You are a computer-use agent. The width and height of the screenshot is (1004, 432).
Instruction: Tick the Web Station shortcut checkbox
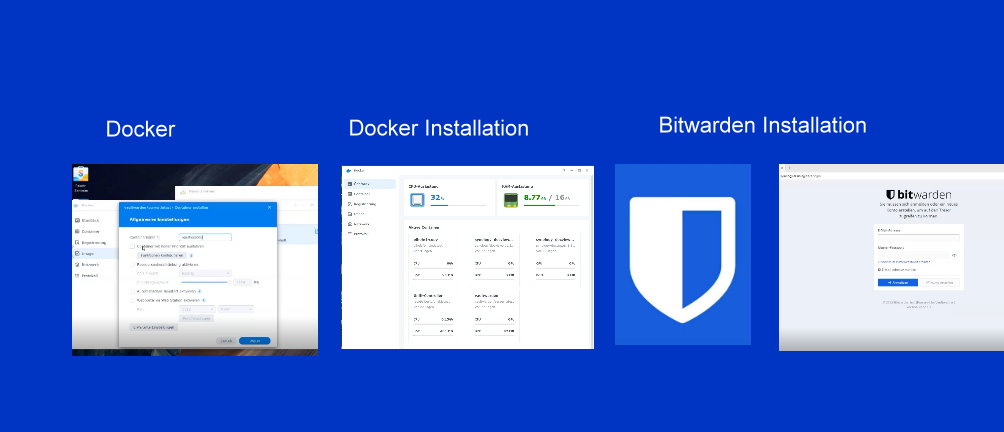pyautogui.click(x=133, y=300)
